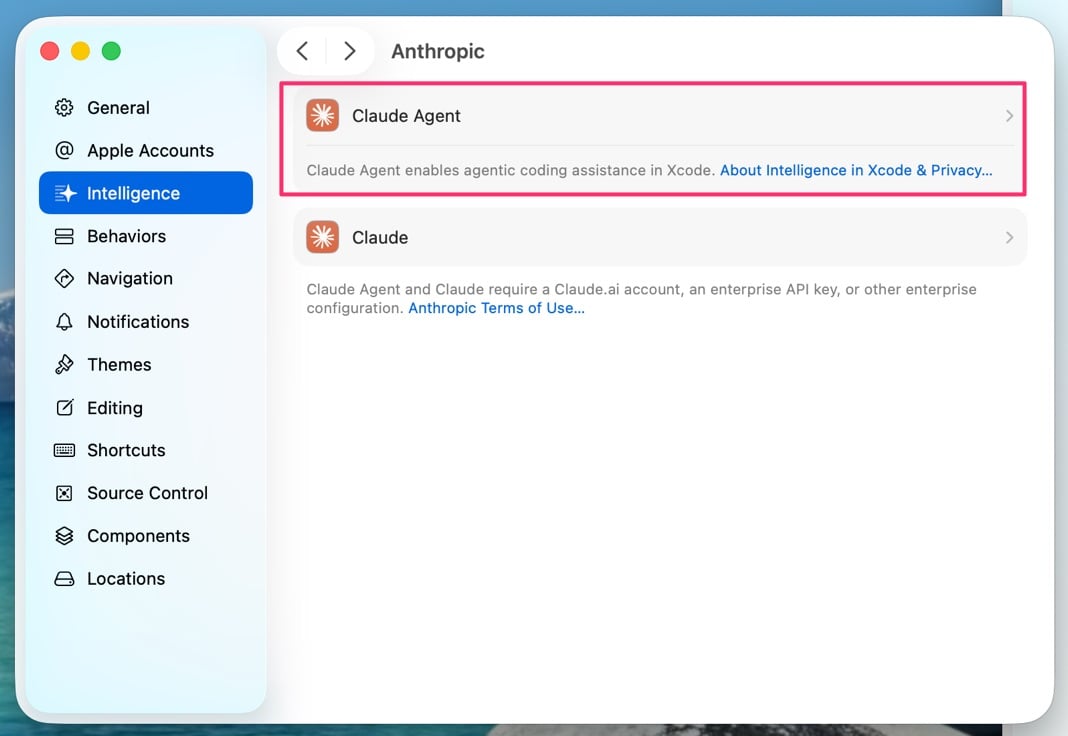Click the Notifications bell icon

point(64,322)
